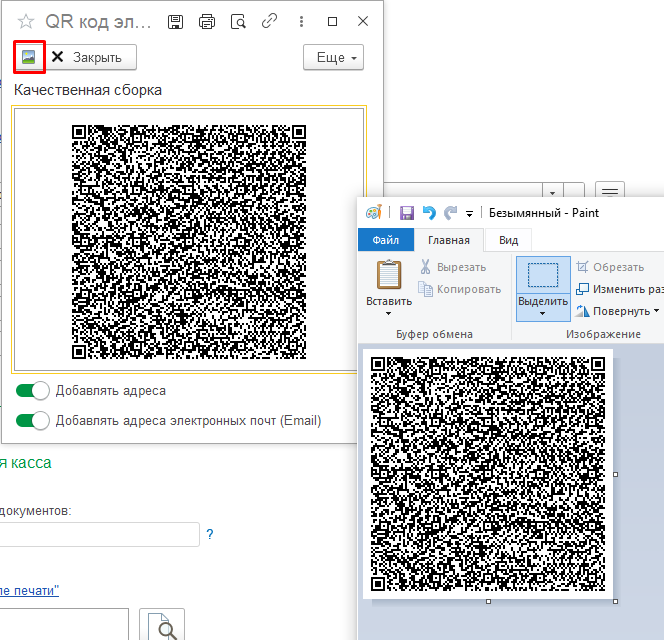This screenshot has width=664, height=640.
Task: Click the right-edge canvas resize handle in Paint
Action: point(615,474)
